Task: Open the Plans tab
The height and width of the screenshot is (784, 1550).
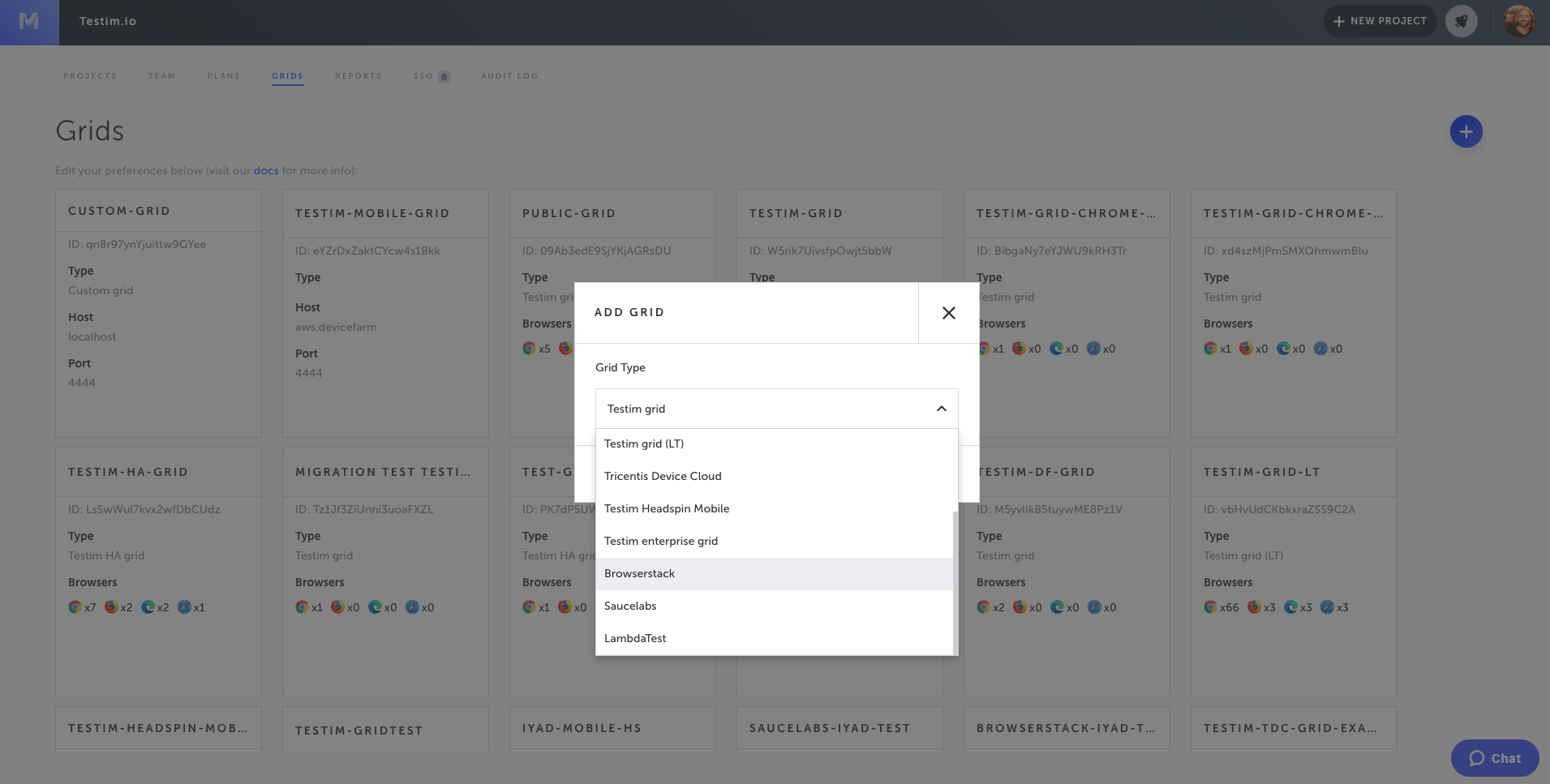Action: click(223, 76)
